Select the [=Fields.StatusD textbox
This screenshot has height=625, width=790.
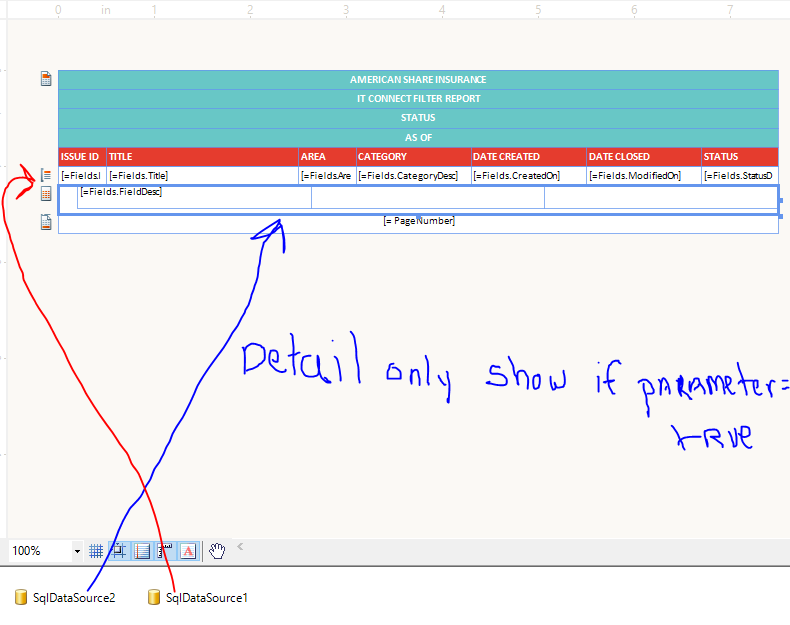tap(740, 176)
